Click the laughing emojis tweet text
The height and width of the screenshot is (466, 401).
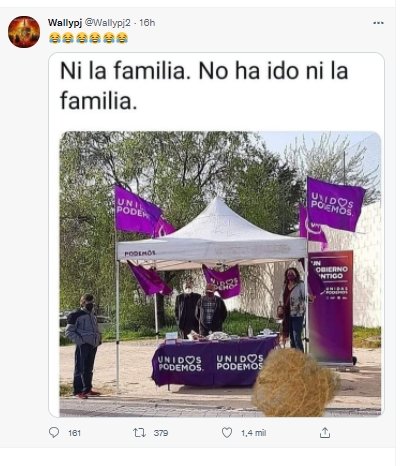[x=88, y=38]
